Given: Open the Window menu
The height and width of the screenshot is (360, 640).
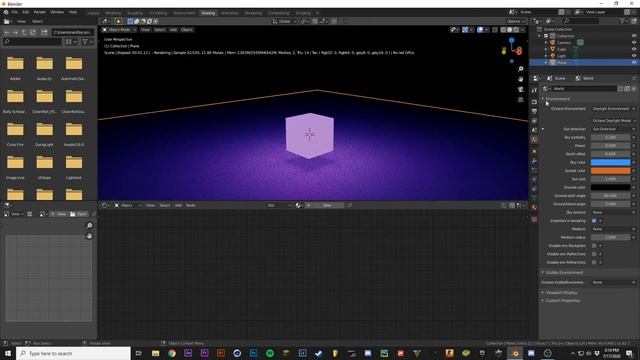Looking at the screenshot, I should coord(57,12).
